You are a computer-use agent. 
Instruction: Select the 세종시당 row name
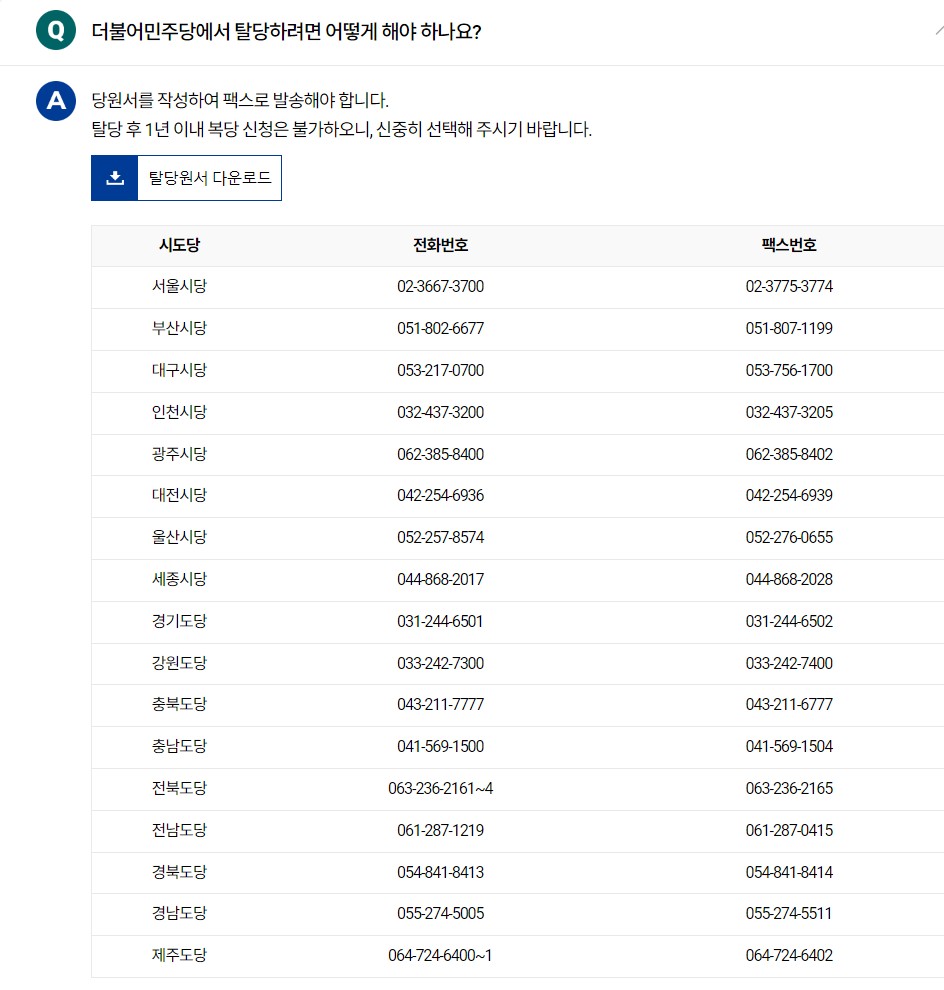tap(179, 579)
